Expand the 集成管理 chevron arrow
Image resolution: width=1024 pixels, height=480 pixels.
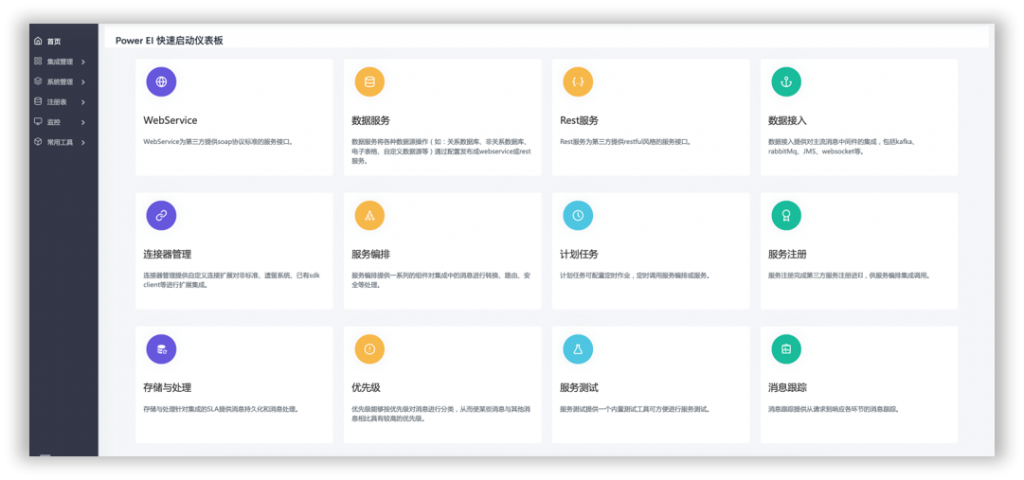(x=83, y=62)
